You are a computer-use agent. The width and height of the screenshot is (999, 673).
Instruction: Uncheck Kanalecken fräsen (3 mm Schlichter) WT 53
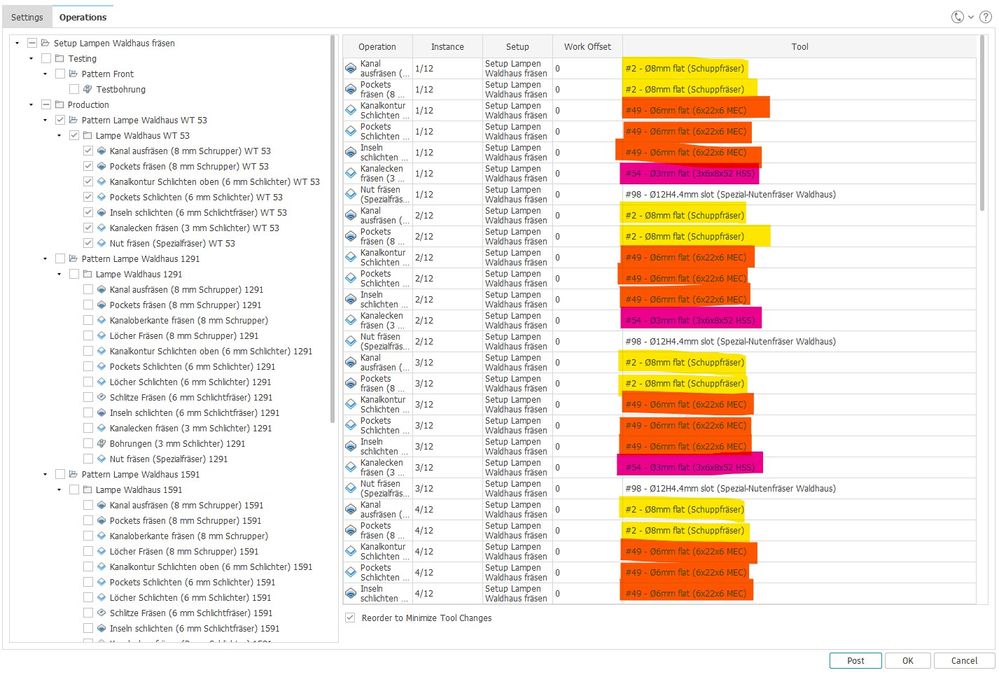point(88,228)
